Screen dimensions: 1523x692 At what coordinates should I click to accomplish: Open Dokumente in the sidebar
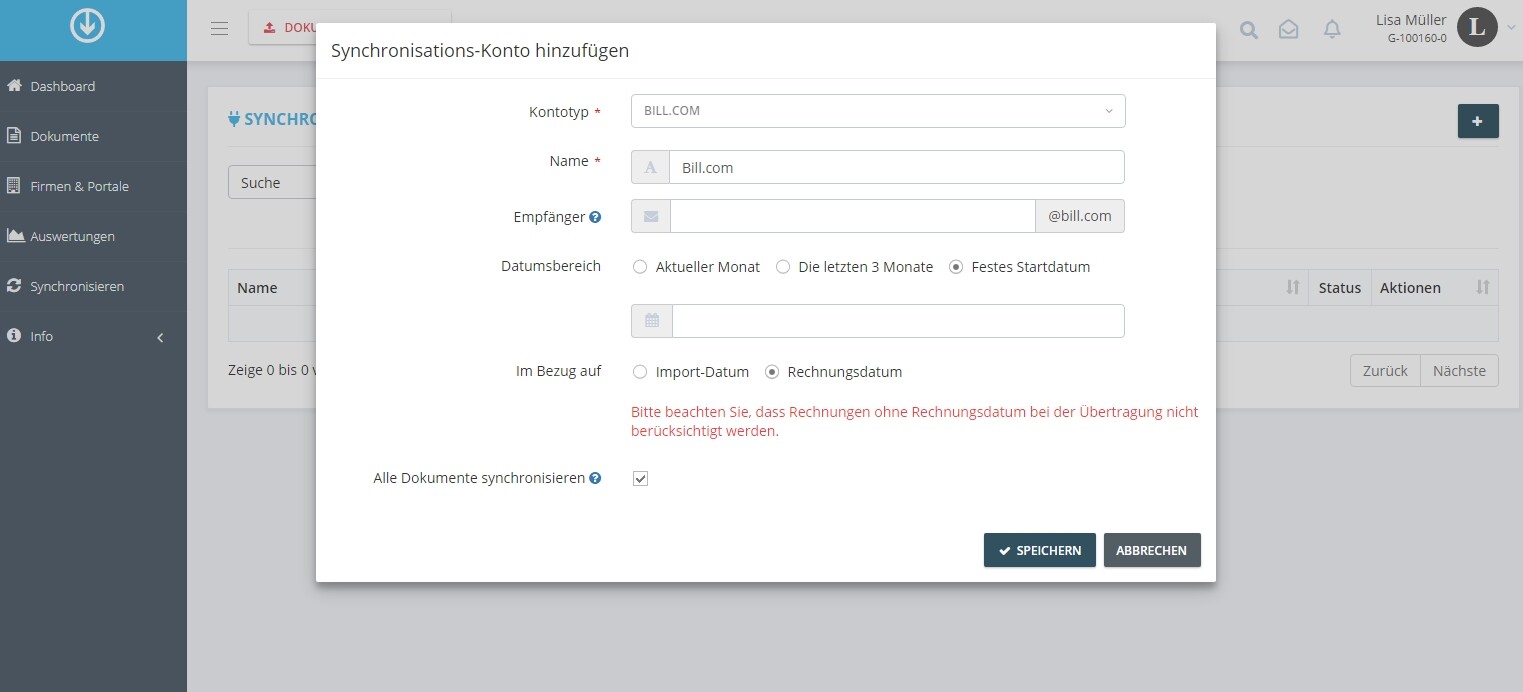(93, 136)
